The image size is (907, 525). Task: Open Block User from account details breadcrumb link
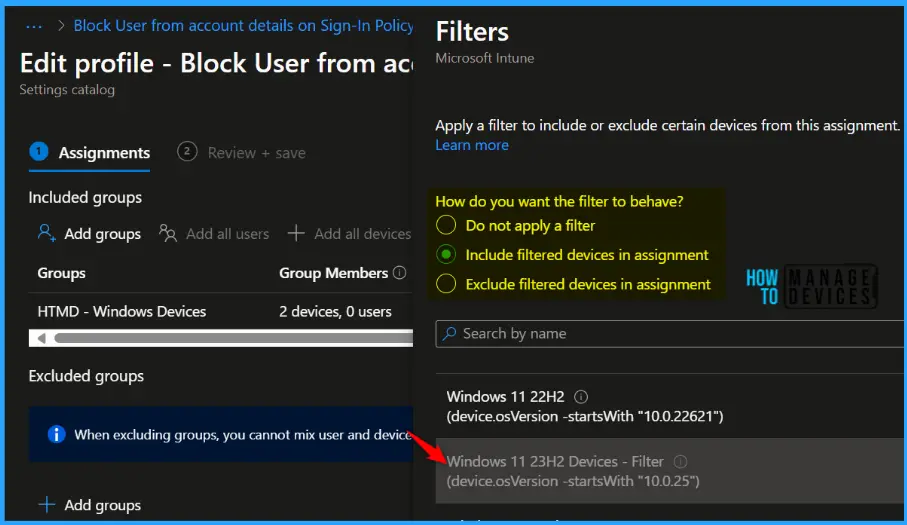(243, 26)
